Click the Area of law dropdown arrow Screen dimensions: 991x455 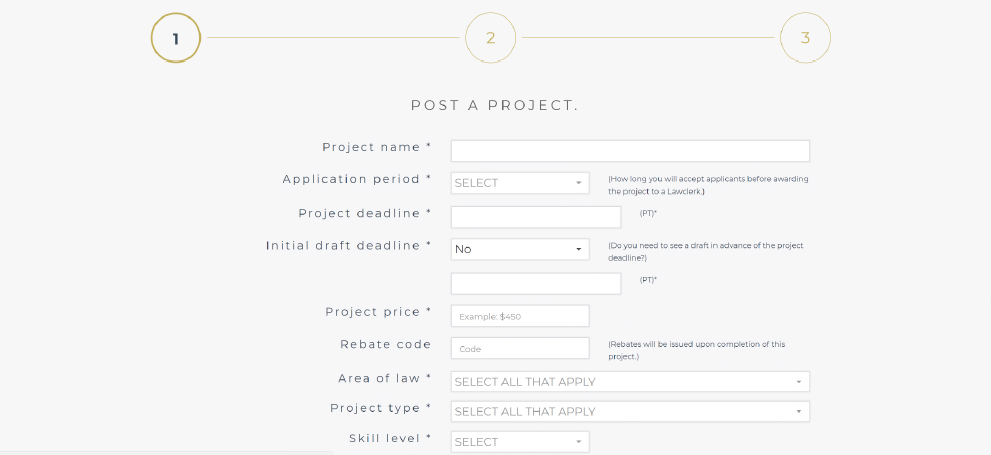[798, 382]
